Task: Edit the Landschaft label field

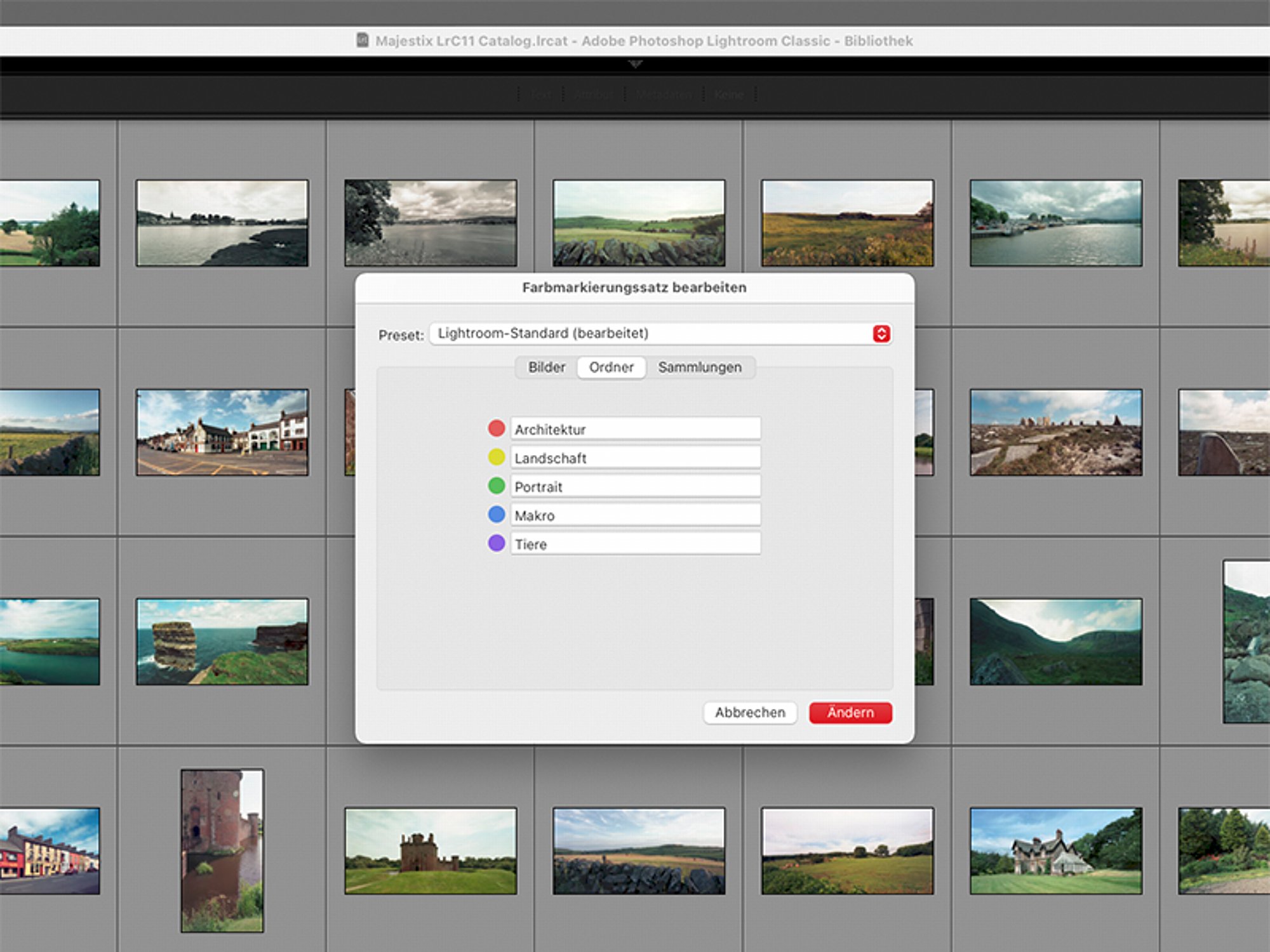Action: (x=636, y=458)
